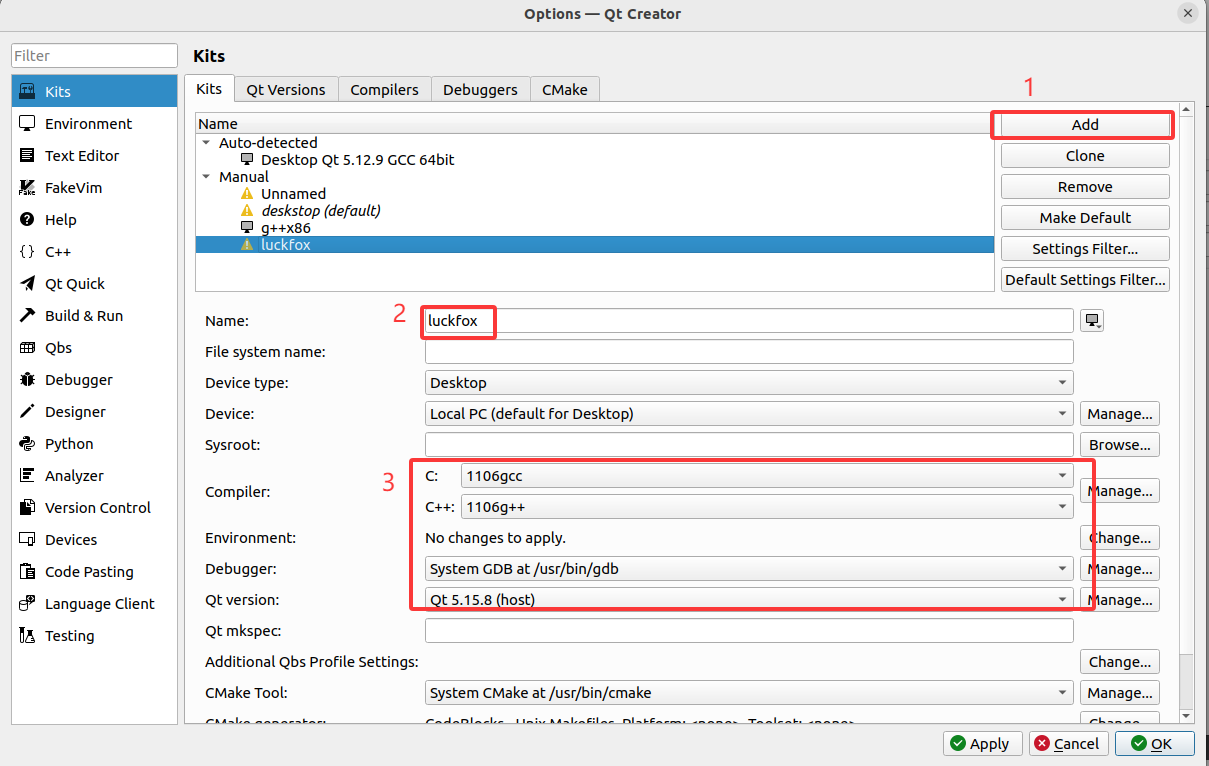Click the Make Default button
Viewport: 1209px width, 766px height.
click(x=1085, y=218)
